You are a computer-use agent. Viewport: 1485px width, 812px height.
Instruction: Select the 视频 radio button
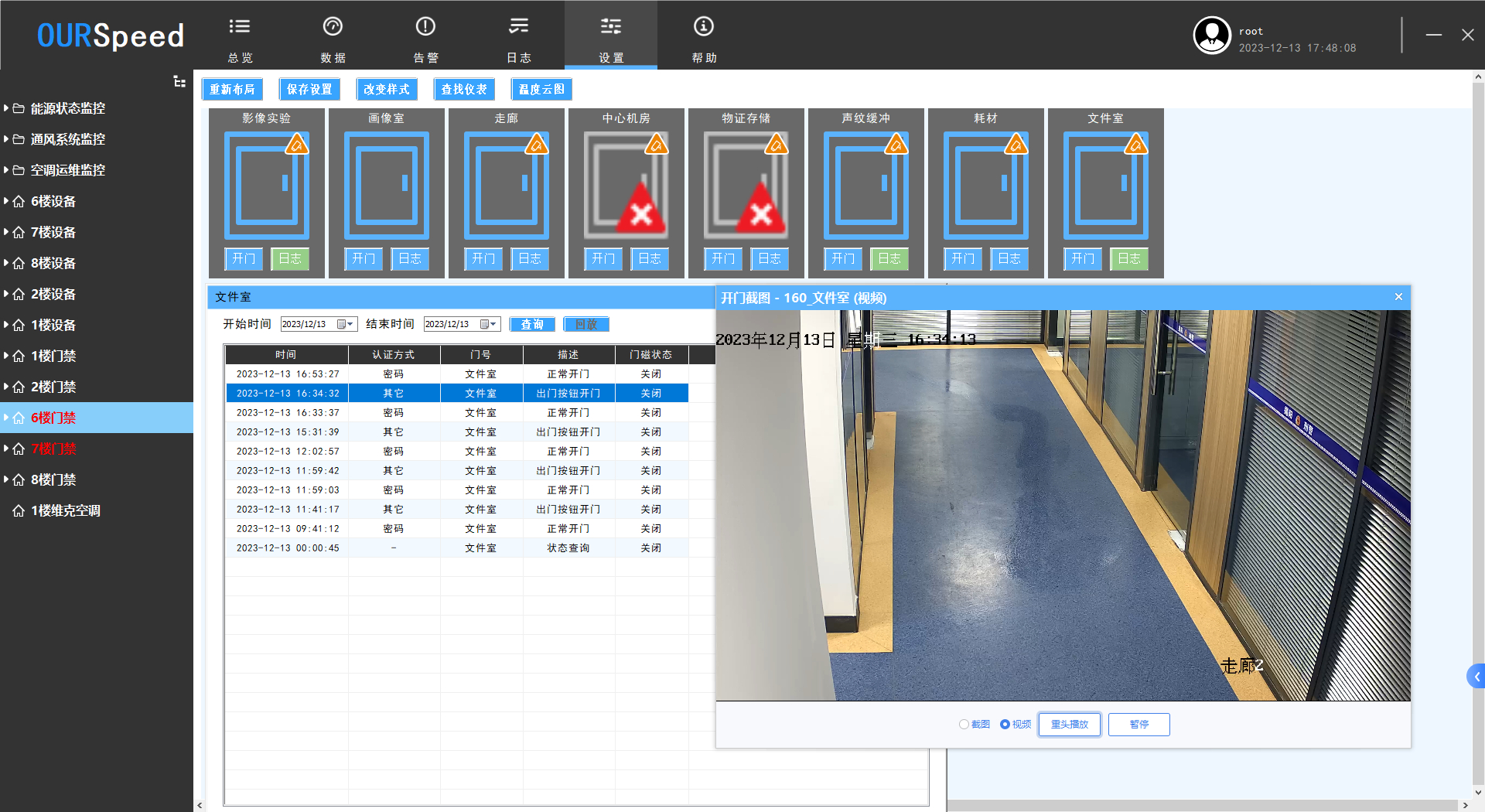tap(1005, 725)
